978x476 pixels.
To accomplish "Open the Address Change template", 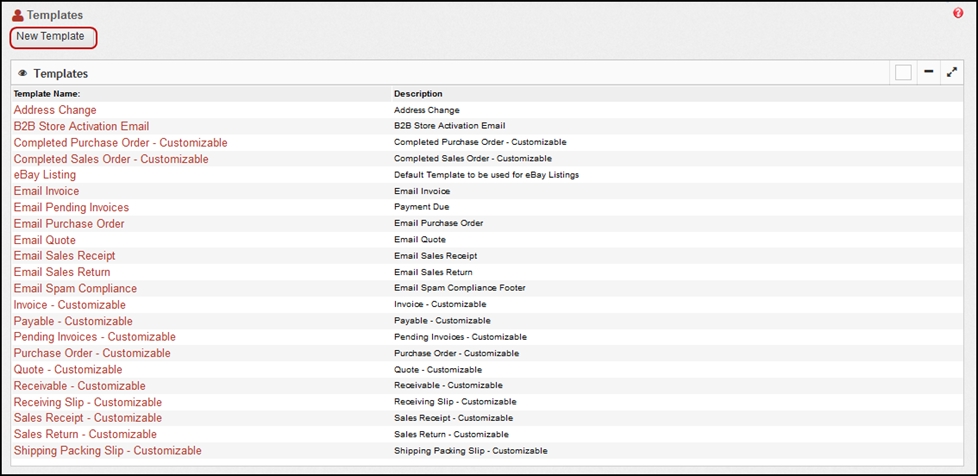I will point(55,110).
